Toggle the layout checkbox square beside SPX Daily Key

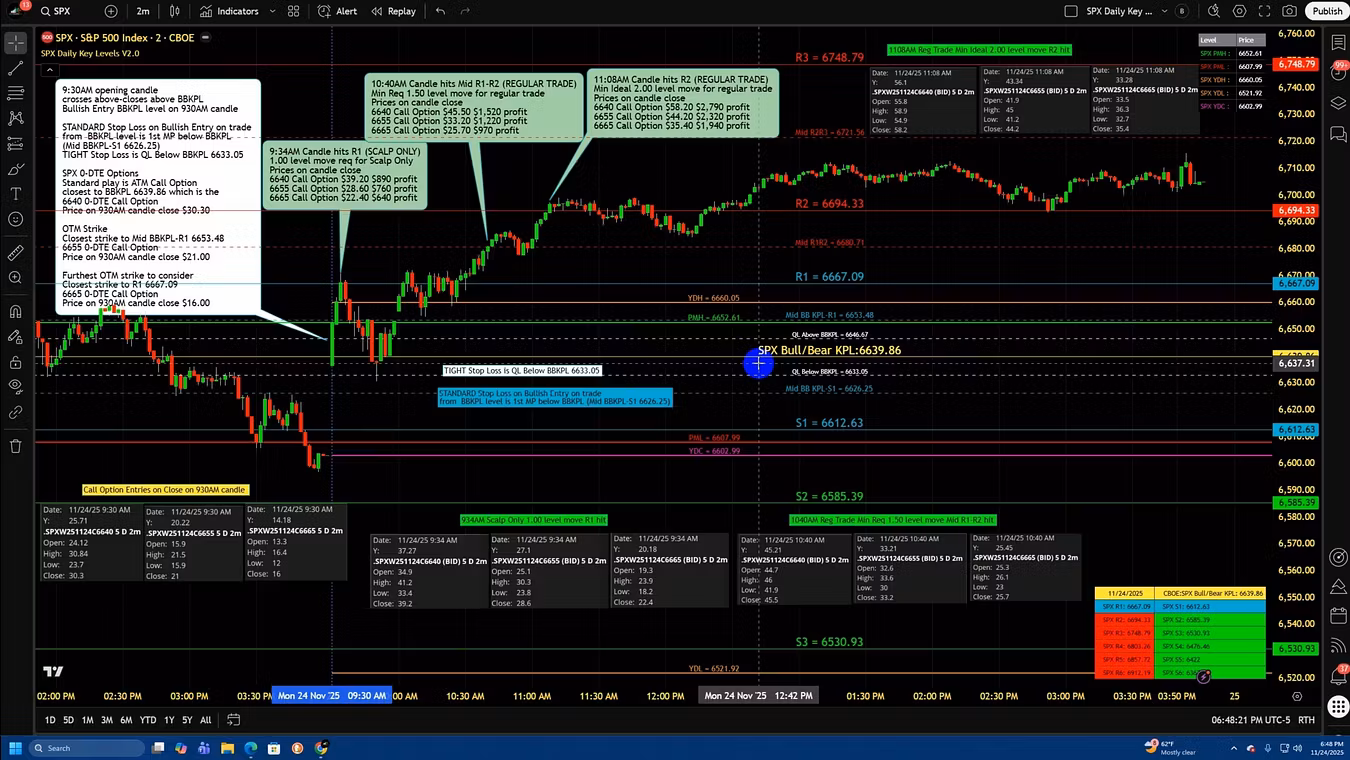click(x=1071, y=11)
